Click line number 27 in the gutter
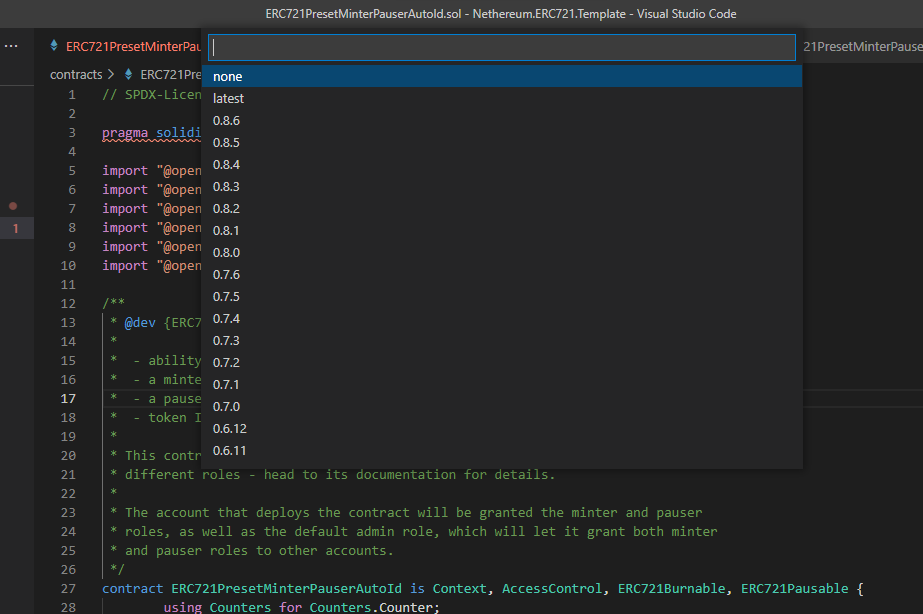Screen dimensions: 923x614 coord(68,589)
